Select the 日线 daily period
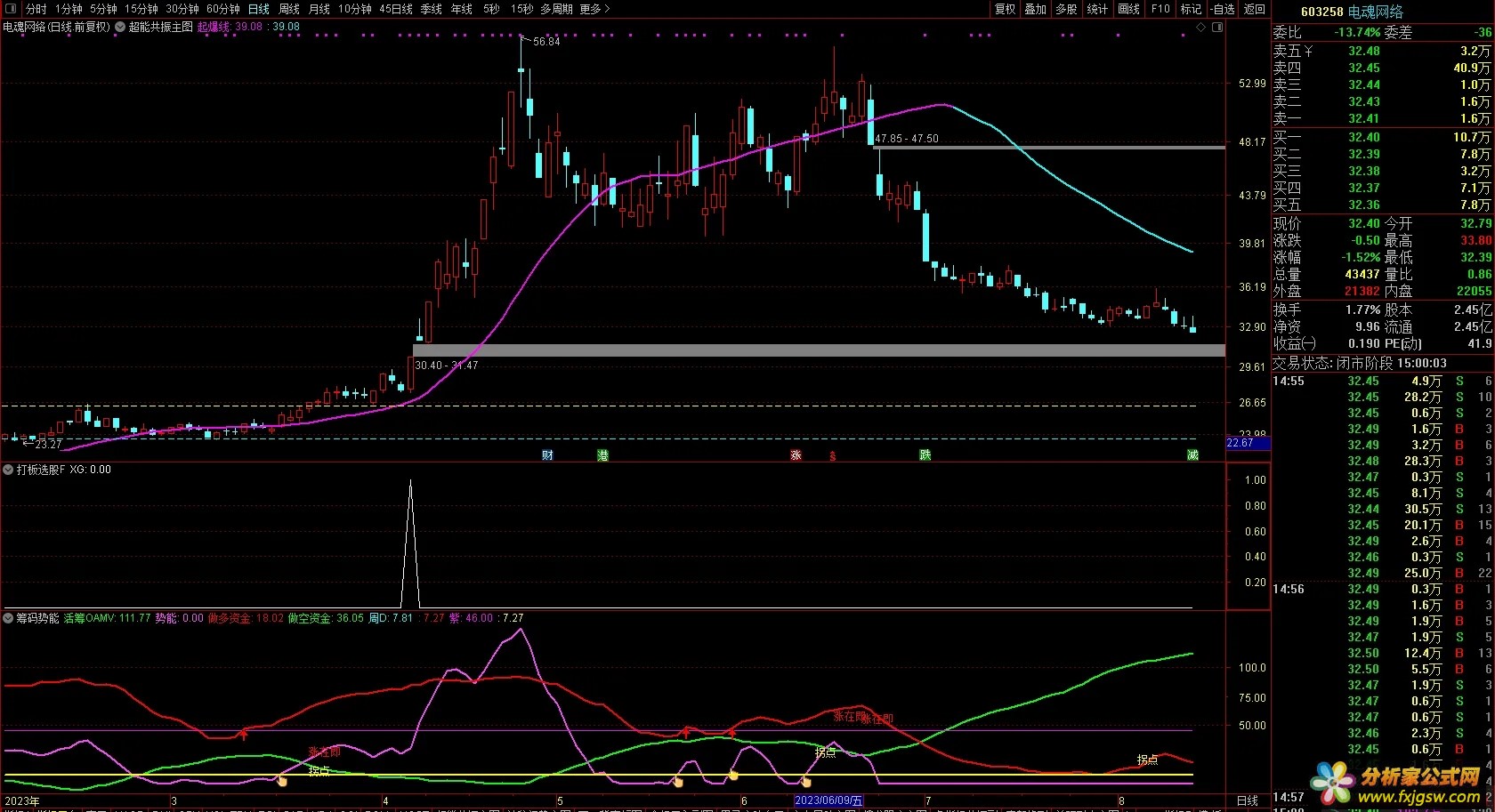The image size is (1495, 812). pos(259,9)
